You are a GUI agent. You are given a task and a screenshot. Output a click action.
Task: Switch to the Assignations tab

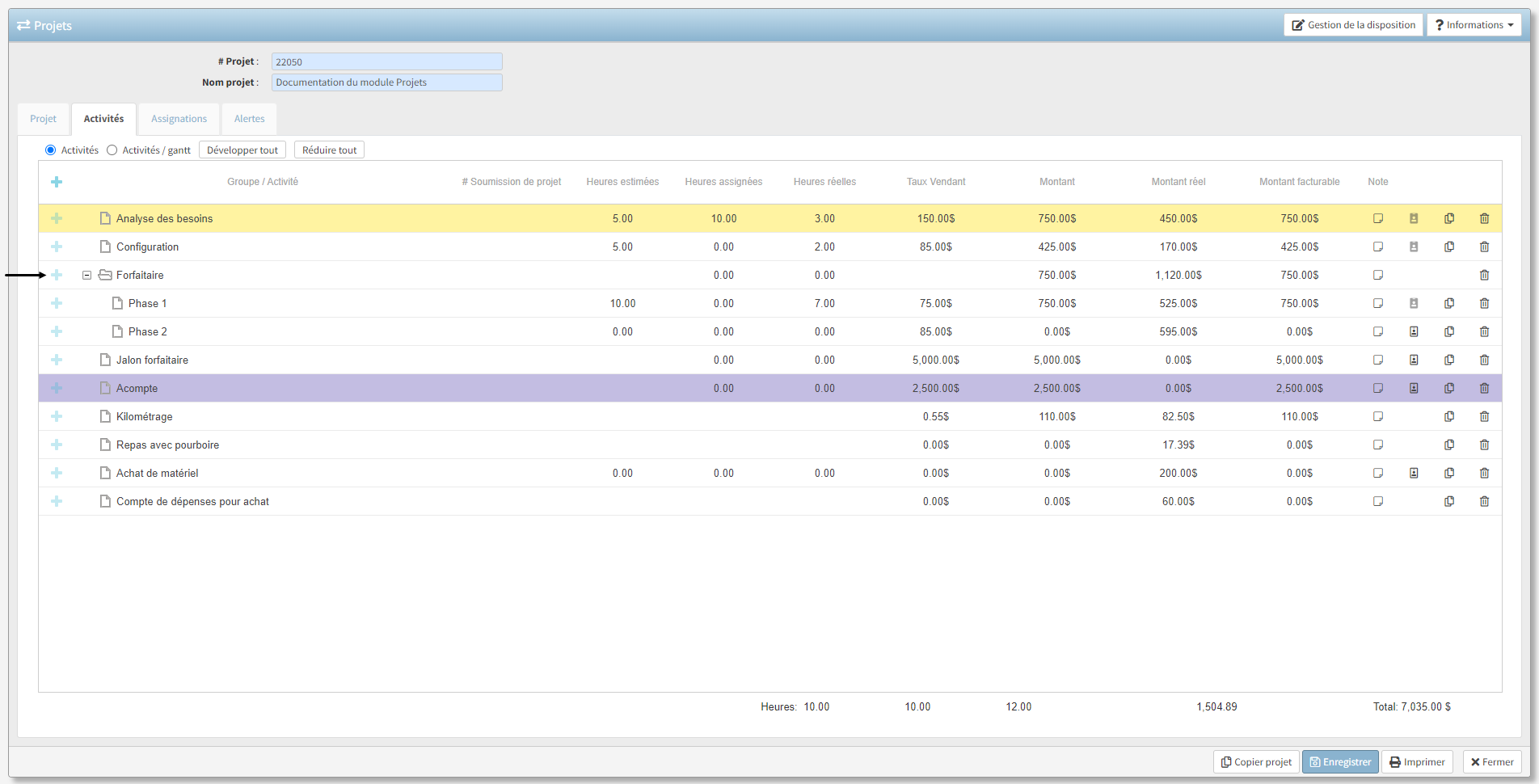(179, 119)
